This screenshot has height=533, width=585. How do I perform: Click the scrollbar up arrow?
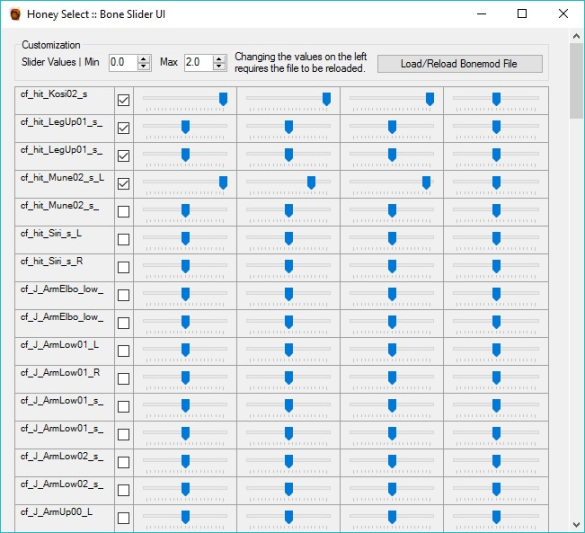[576, 36]
